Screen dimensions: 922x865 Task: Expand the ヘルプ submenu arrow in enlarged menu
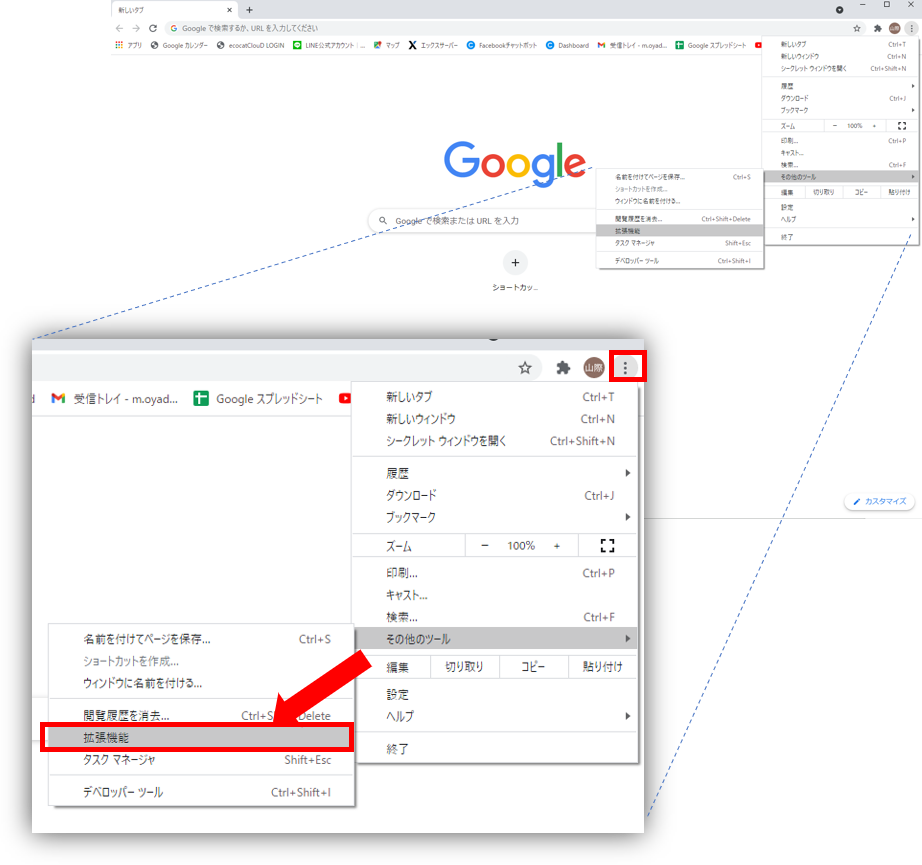(x=627, y=716)
